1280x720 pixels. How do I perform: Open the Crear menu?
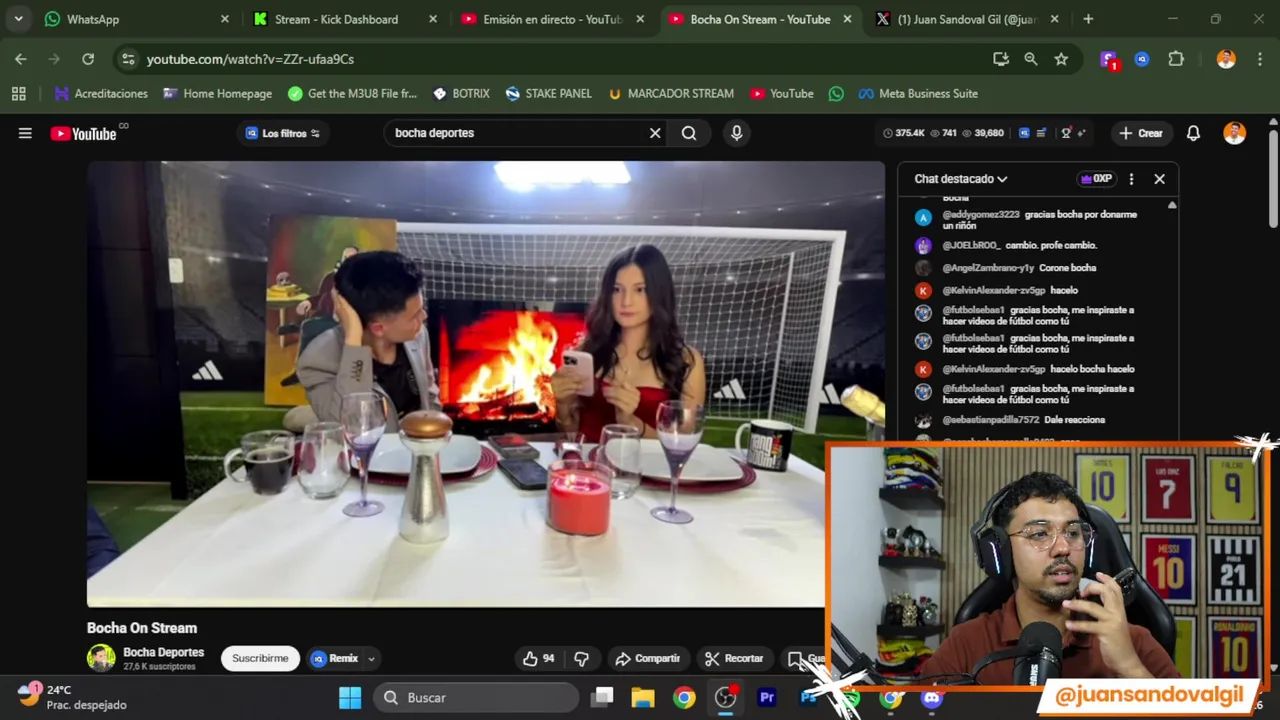[x=1141, y=133]
